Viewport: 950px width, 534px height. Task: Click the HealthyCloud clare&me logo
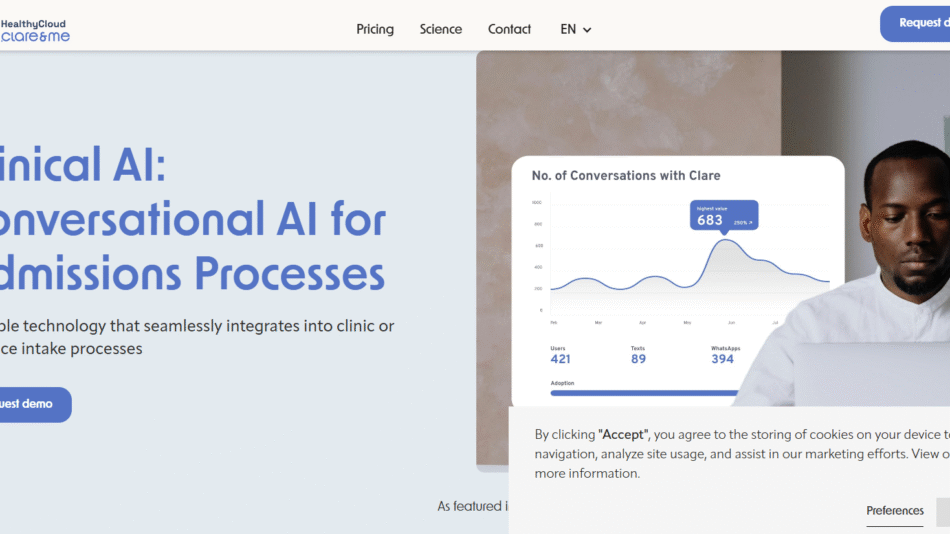point(36,29)
